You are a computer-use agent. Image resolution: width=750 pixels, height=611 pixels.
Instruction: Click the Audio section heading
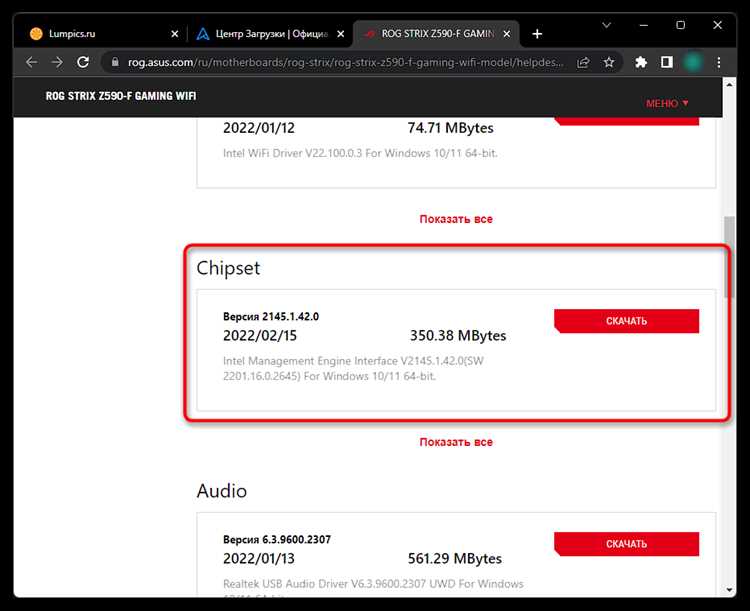click(221, 491)
